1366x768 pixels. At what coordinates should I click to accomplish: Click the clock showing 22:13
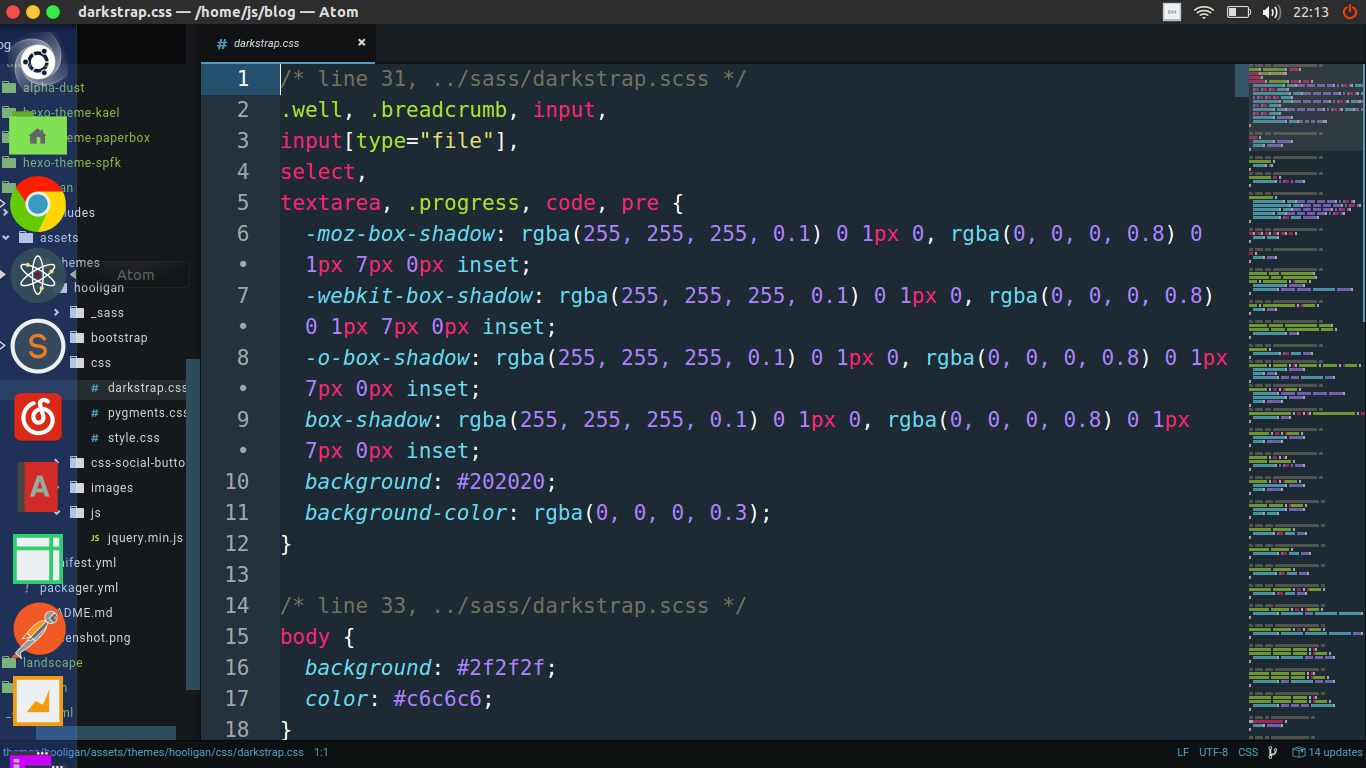1310,12
